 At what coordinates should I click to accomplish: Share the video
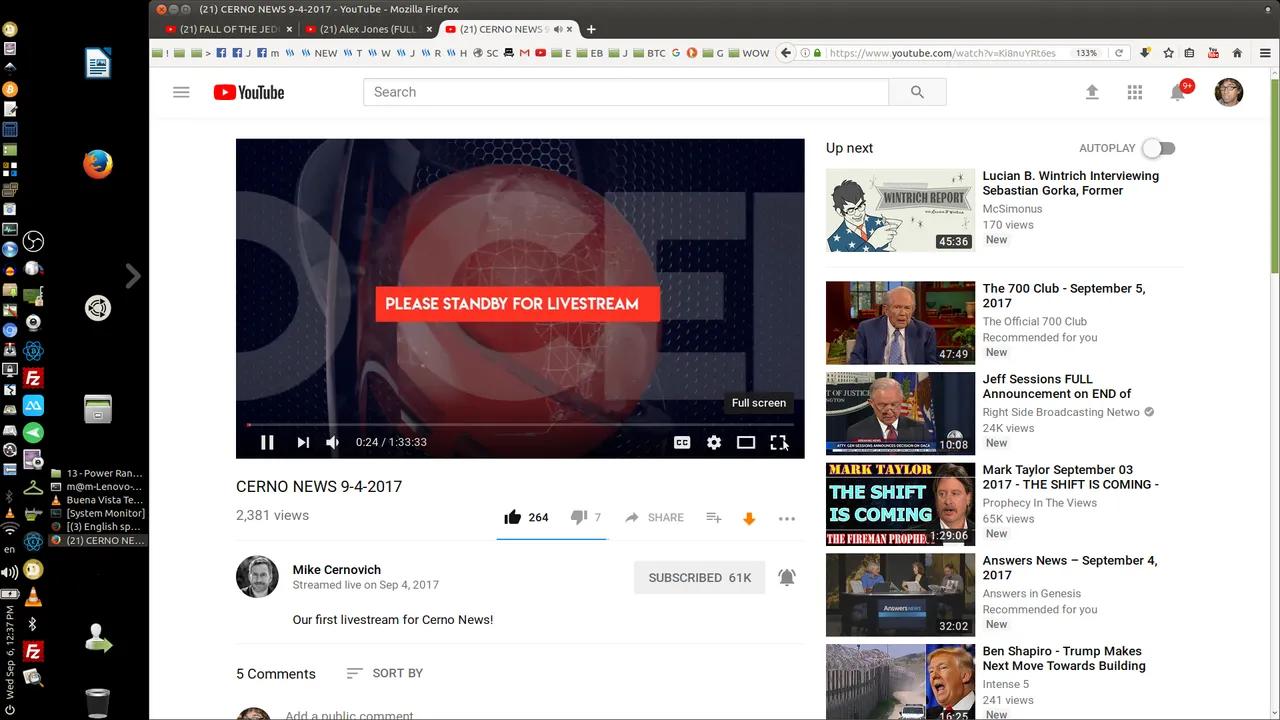pos(654,517)
